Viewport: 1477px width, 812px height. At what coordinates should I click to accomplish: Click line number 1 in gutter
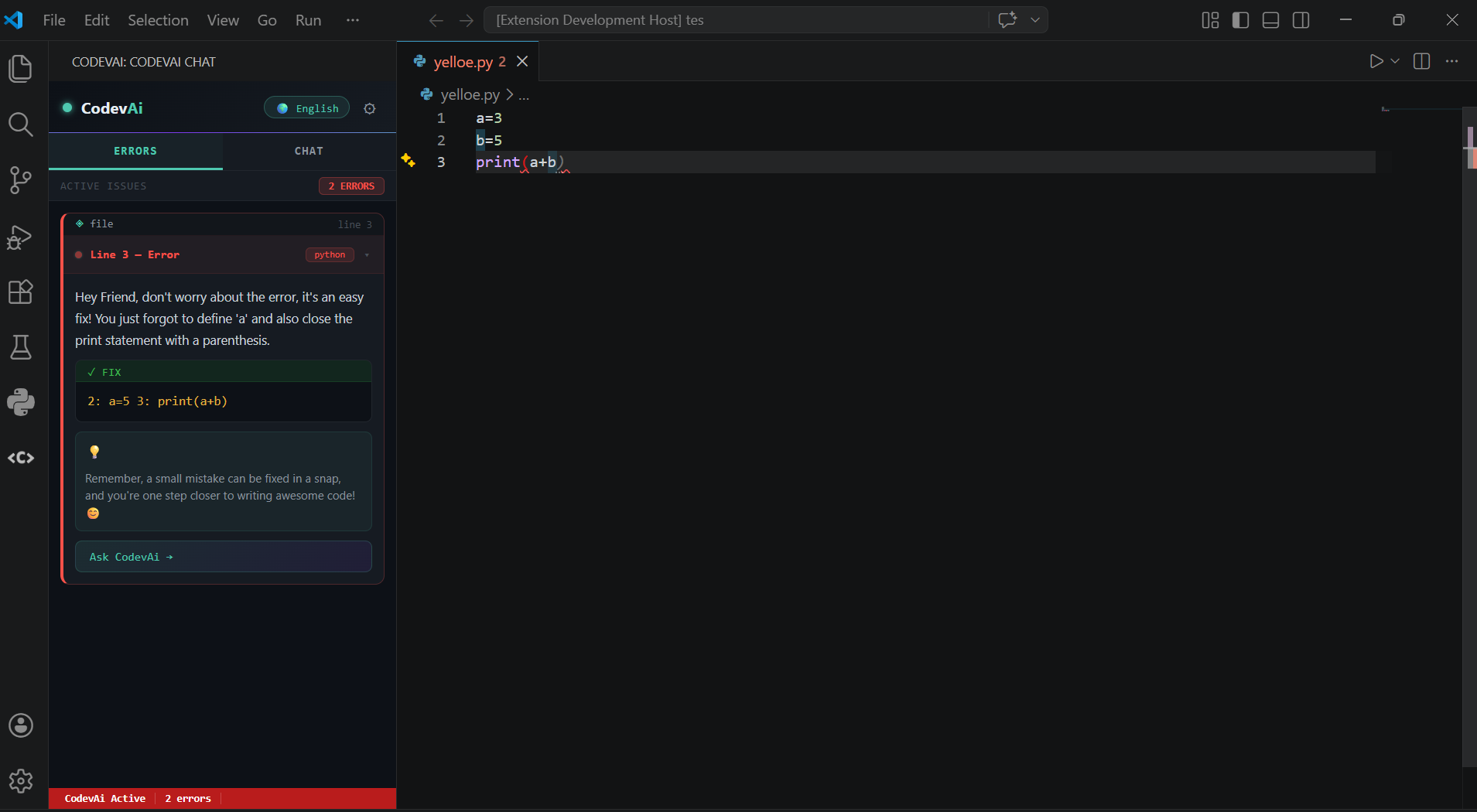(x=441, y=118)
